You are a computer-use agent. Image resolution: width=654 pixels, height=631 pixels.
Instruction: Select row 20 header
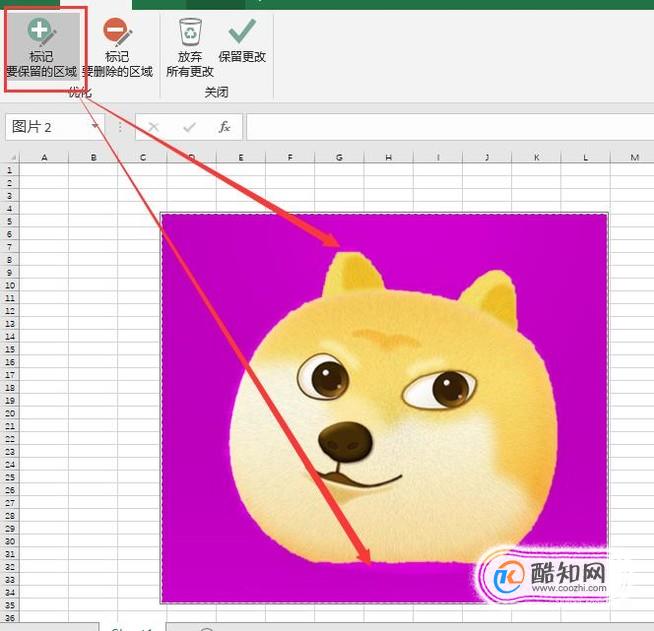click(x=10, y=413)
